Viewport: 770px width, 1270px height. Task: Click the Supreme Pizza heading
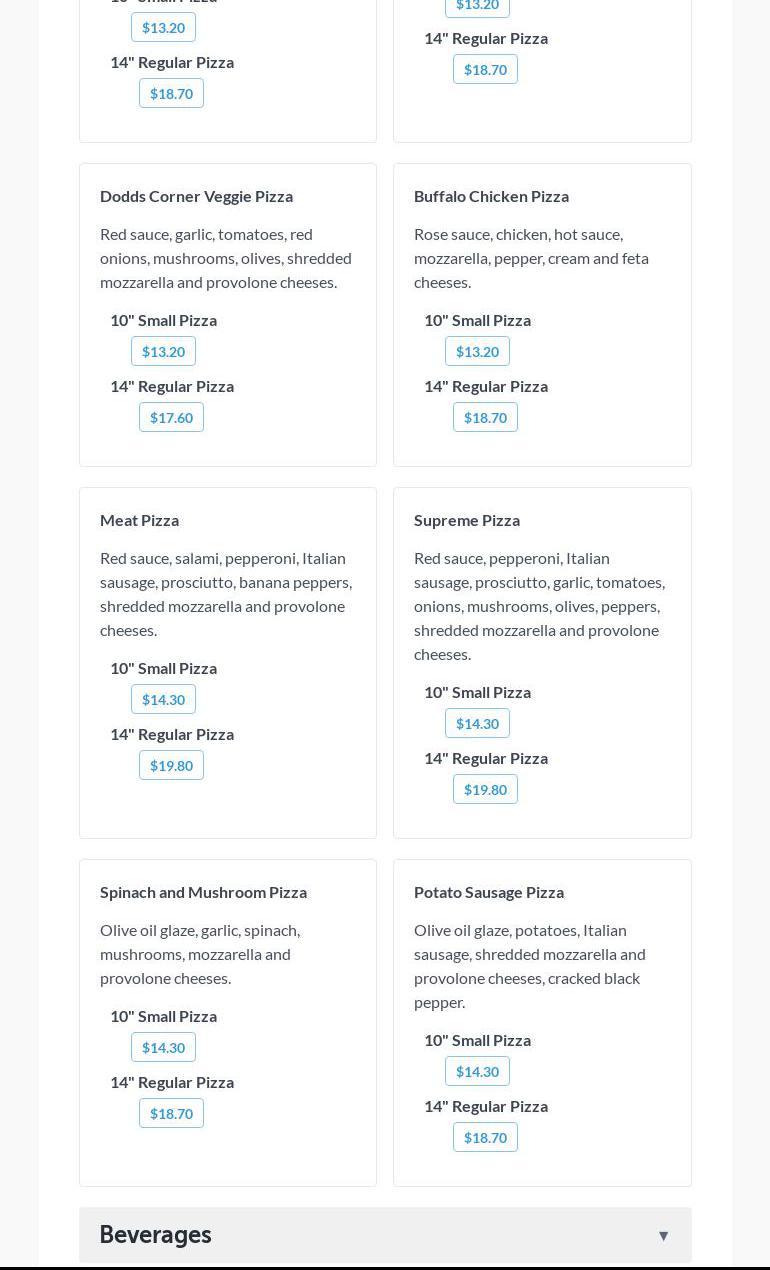click(x=467, y=520)
